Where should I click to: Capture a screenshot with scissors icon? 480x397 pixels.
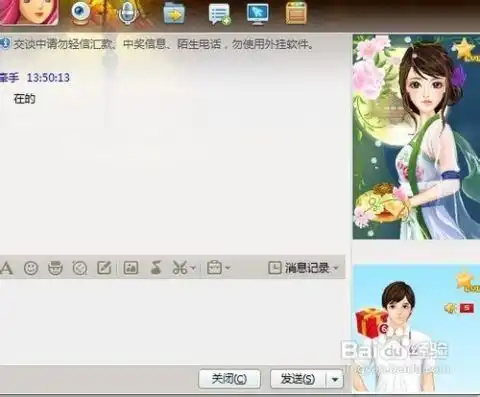point(180,268)
